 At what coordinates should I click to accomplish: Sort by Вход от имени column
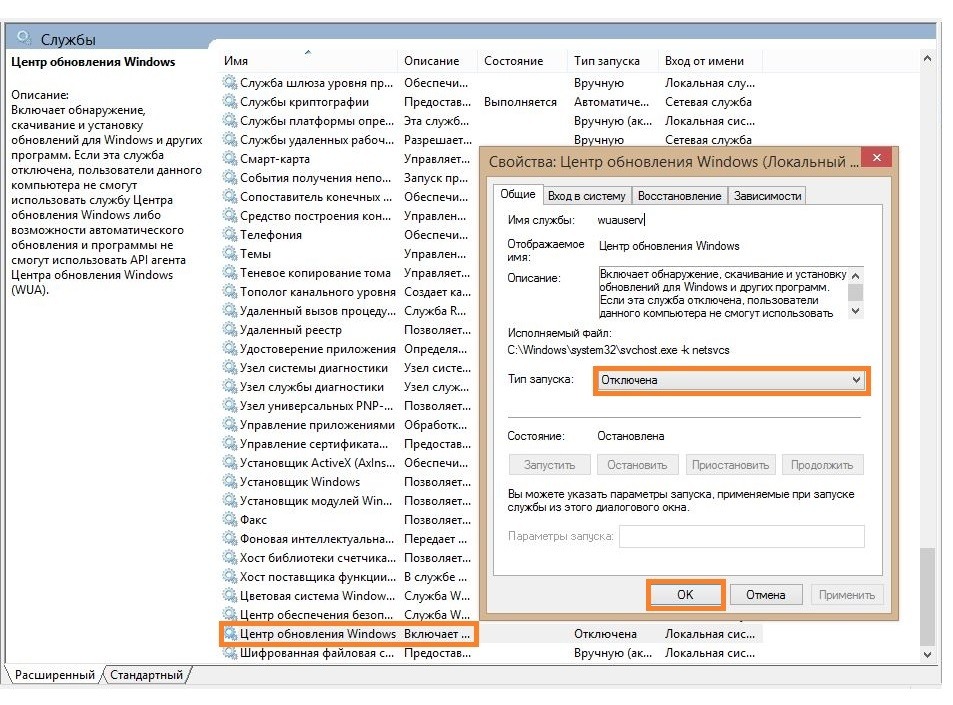710,61
